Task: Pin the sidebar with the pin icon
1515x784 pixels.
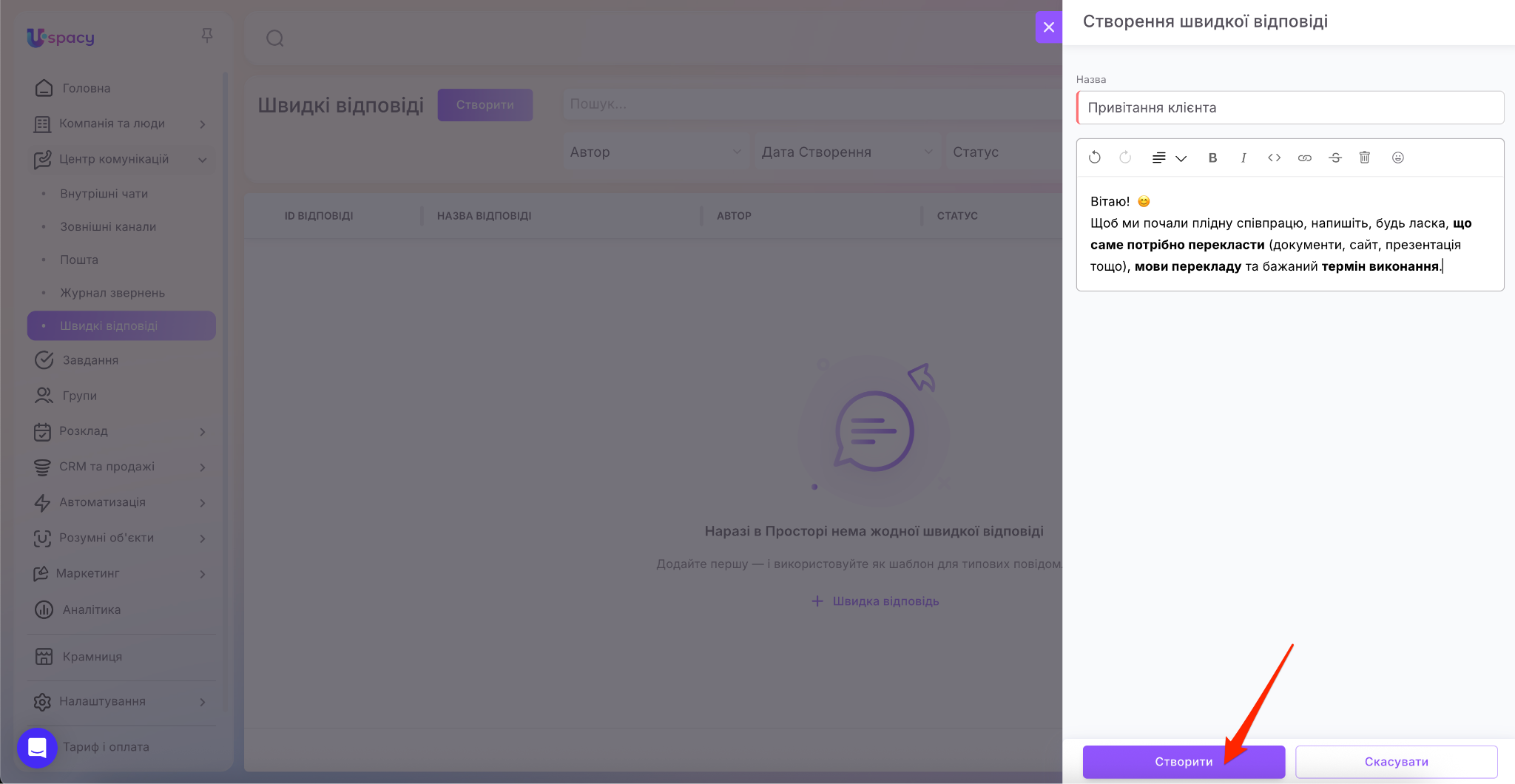Action: 207,36
